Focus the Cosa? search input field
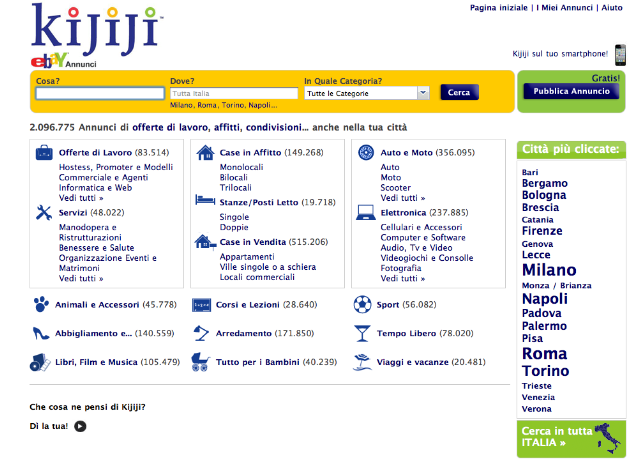 (x=100, y=93)
